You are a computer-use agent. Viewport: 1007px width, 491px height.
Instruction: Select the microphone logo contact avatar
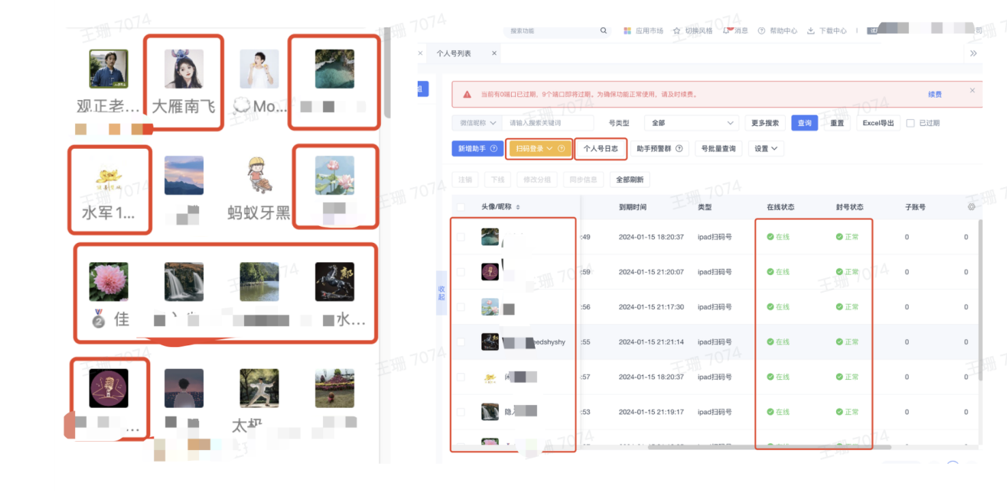coord(109,388)
